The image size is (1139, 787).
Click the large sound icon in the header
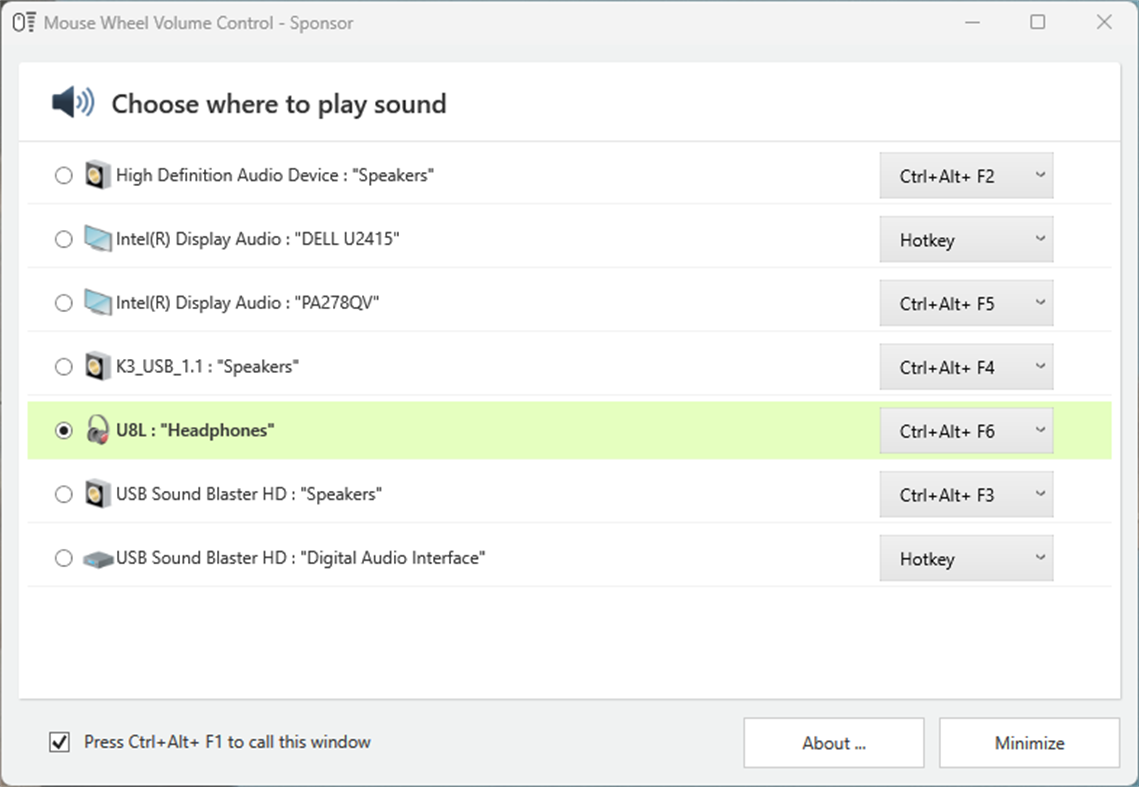[73, 103]
